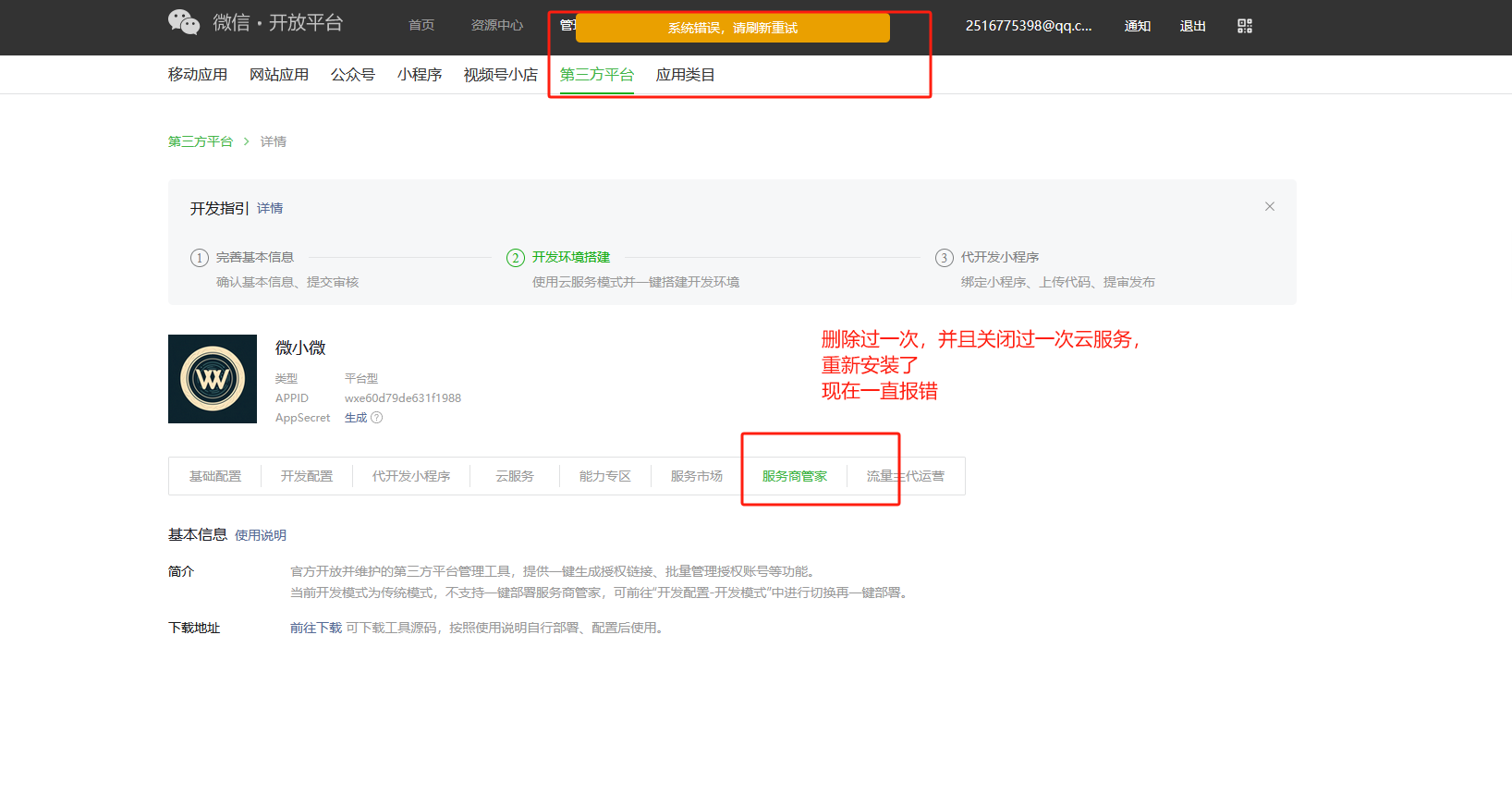Open 详情 link beside 开发指引
Viewport: 1512px width, 794px height.
click(x=270, y=209)
